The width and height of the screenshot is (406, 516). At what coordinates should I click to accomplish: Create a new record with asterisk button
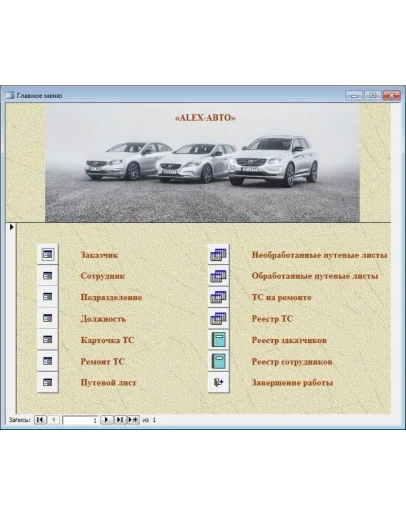pos(133,420)
